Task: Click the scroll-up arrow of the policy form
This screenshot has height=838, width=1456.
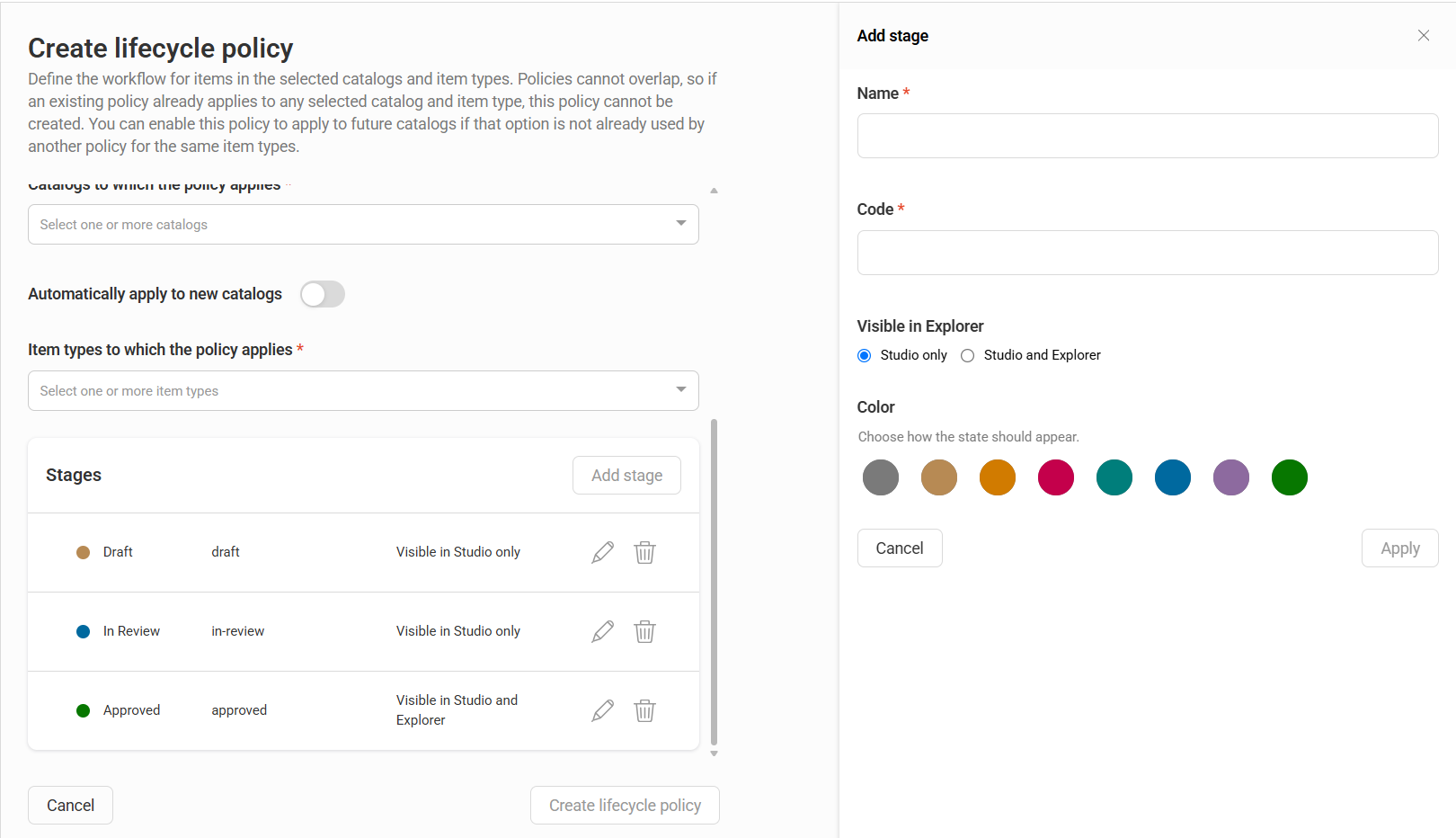Action: (x=715, y=191)
